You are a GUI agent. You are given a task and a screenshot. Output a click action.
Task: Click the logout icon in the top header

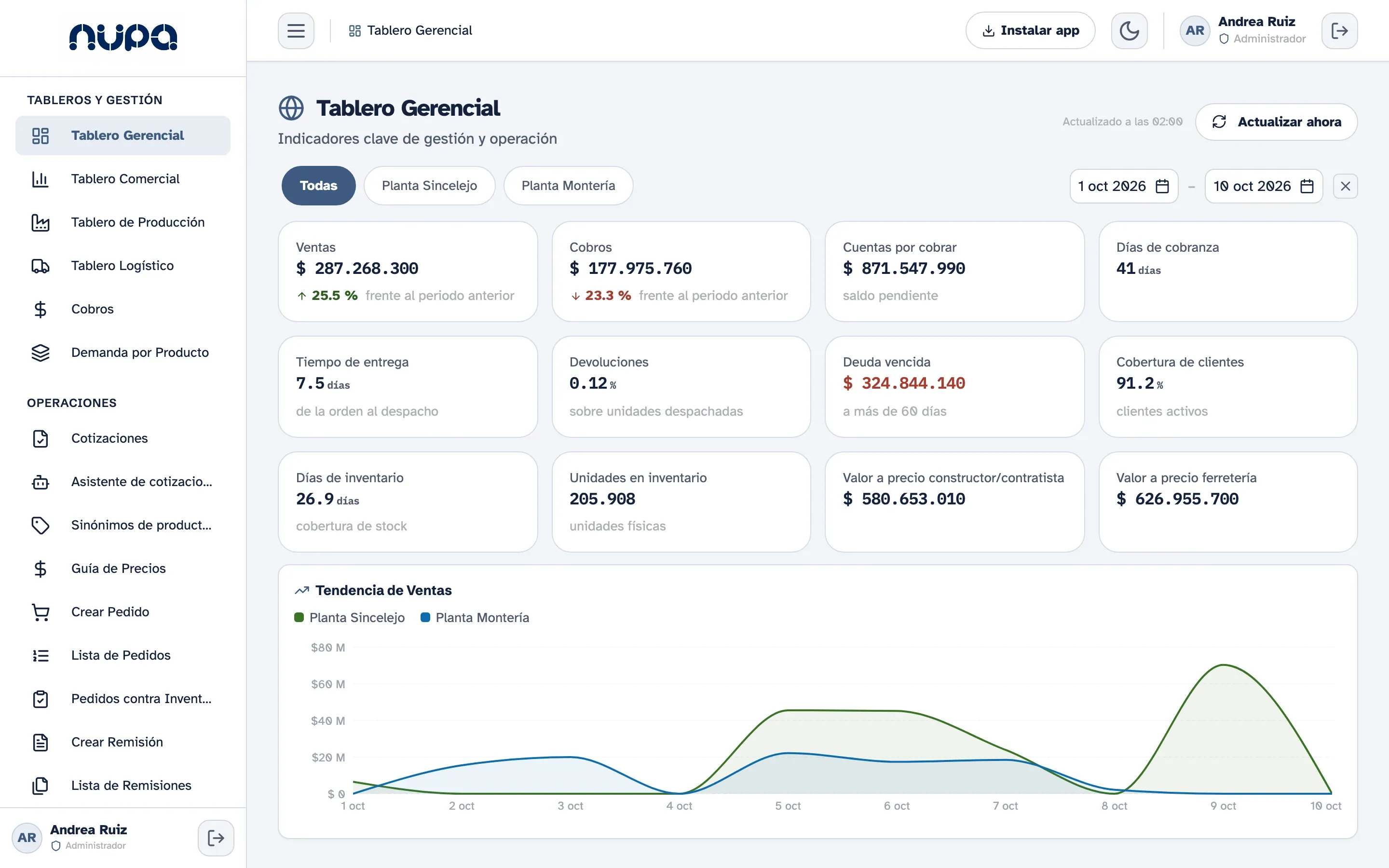coord(1339,30)
